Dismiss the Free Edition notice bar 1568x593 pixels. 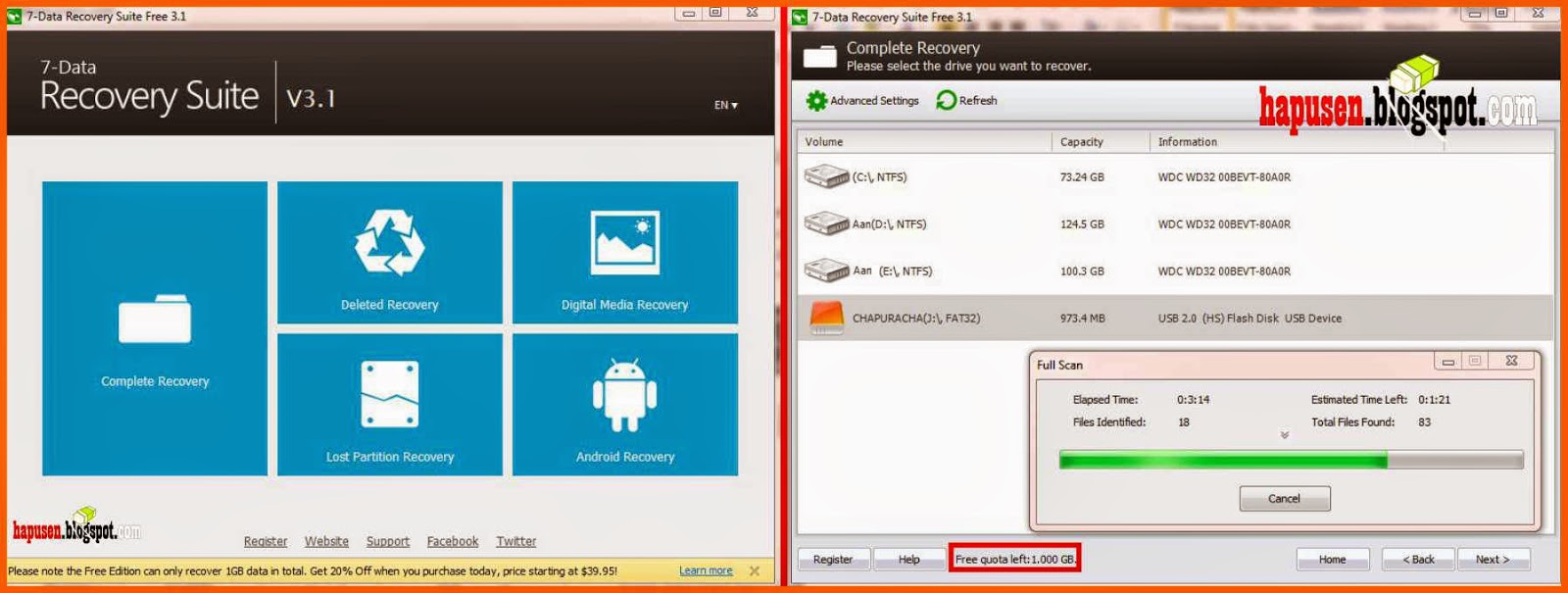click(755, 570)
